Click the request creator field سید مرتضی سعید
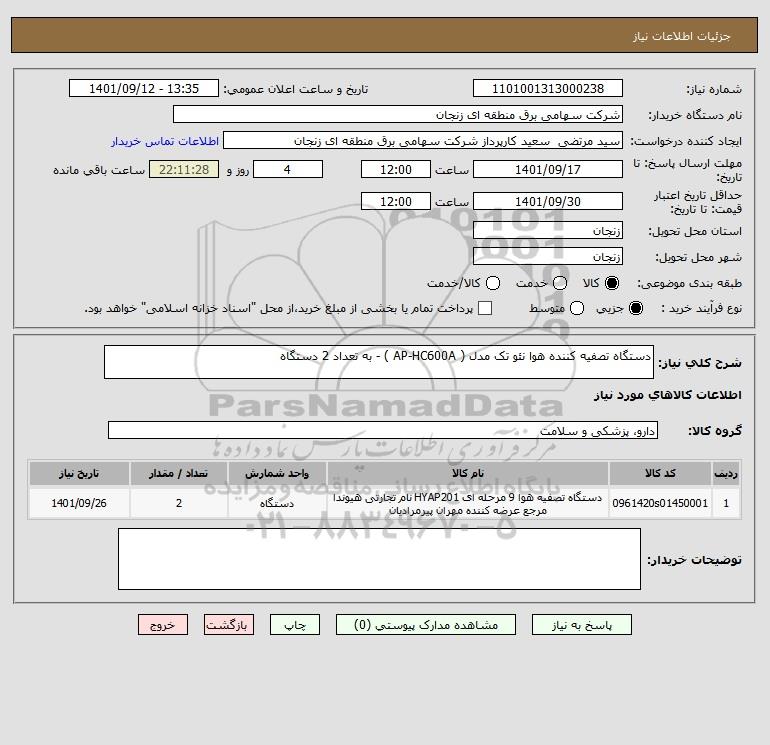Viewport: 770px width, 745px height. (x=423, y=140)
